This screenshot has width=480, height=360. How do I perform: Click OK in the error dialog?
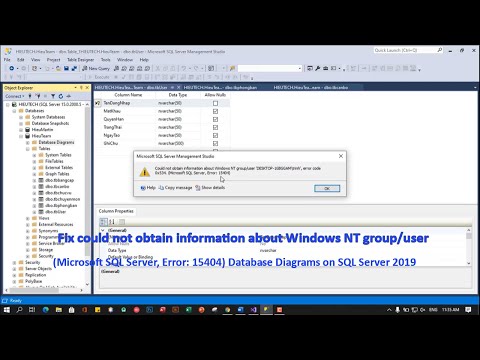[x=327, y=188]
